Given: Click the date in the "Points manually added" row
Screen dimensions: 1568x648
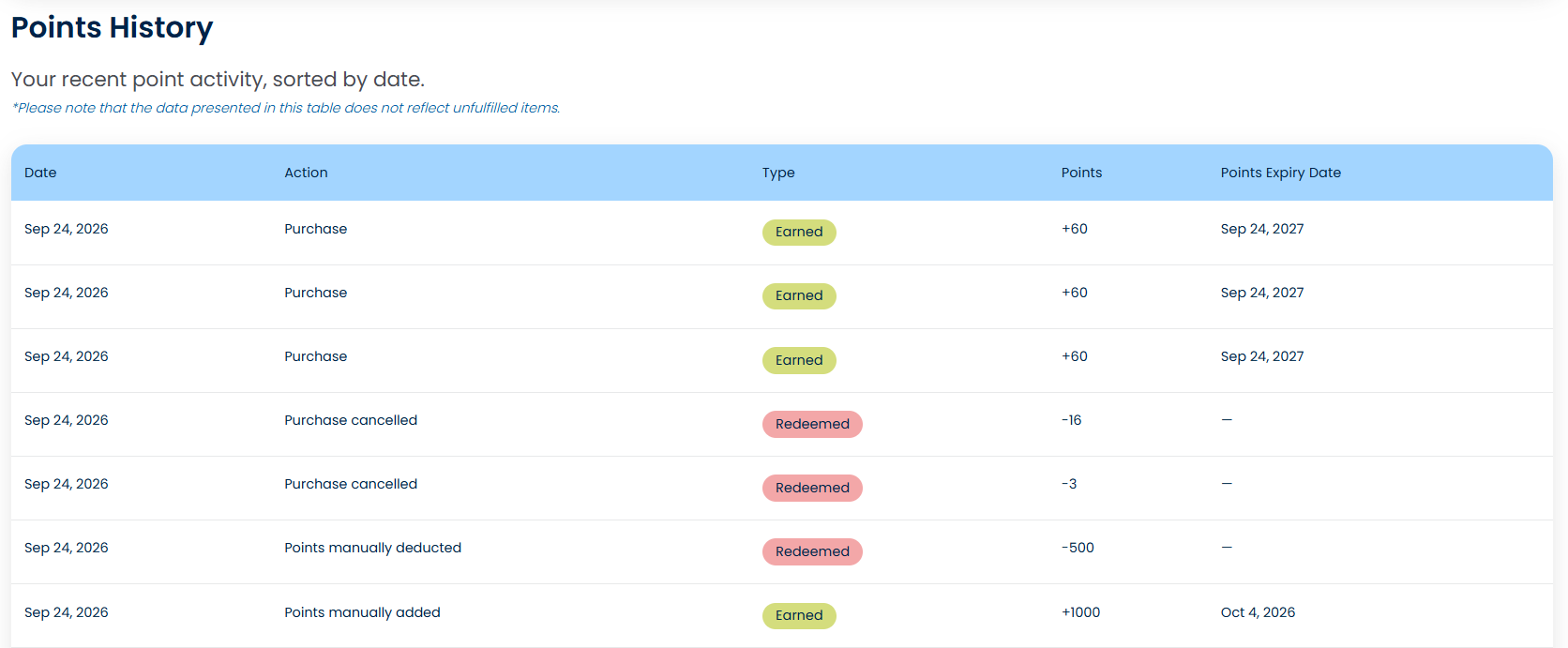Looking at the screenshot, I should 67,612.
